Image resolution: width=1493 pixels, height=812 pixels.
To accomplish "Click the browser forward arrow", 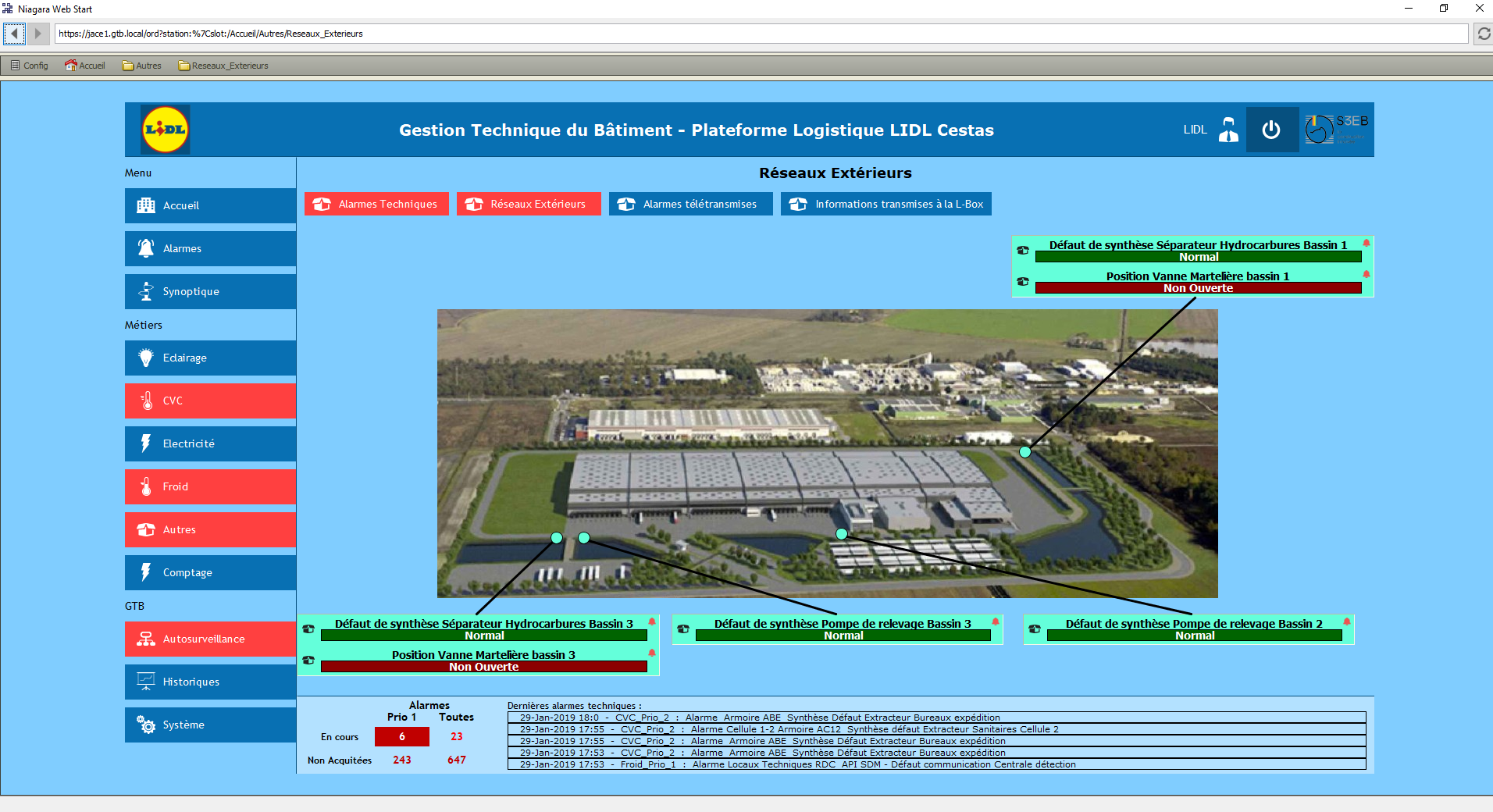I will (37, 34).
